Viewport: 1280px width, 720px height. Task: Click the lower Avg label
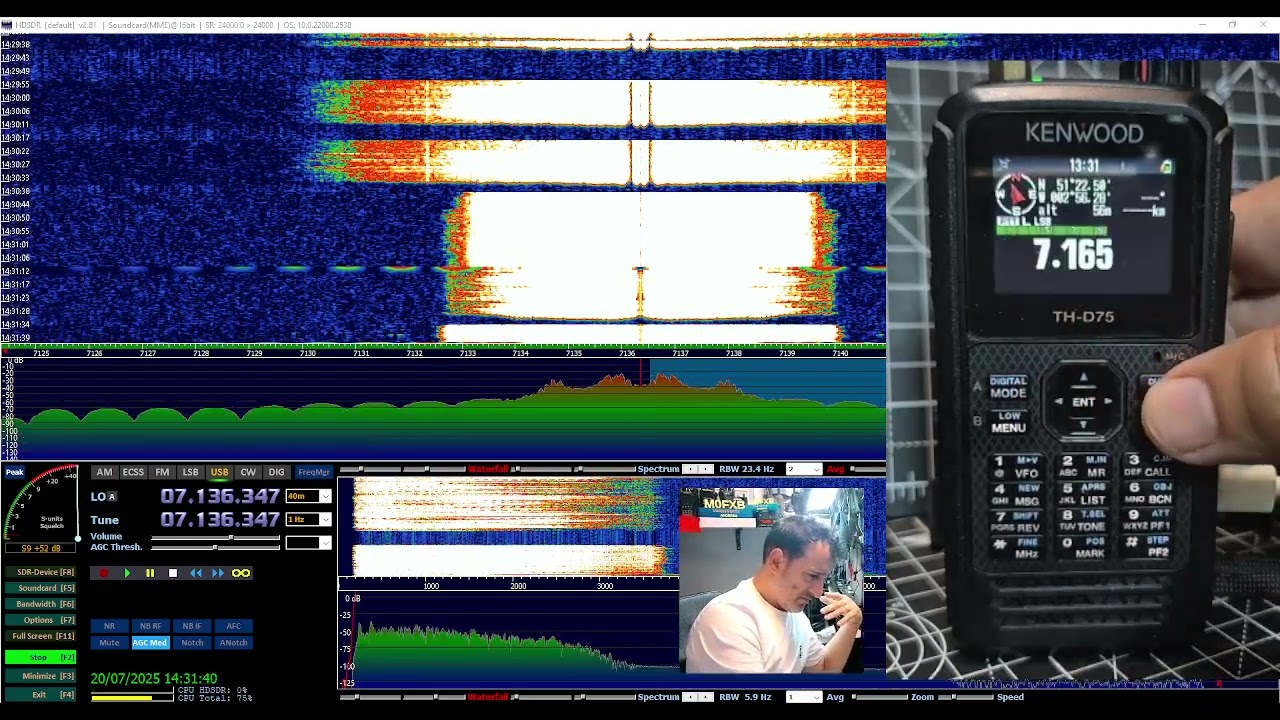[835, 697]
